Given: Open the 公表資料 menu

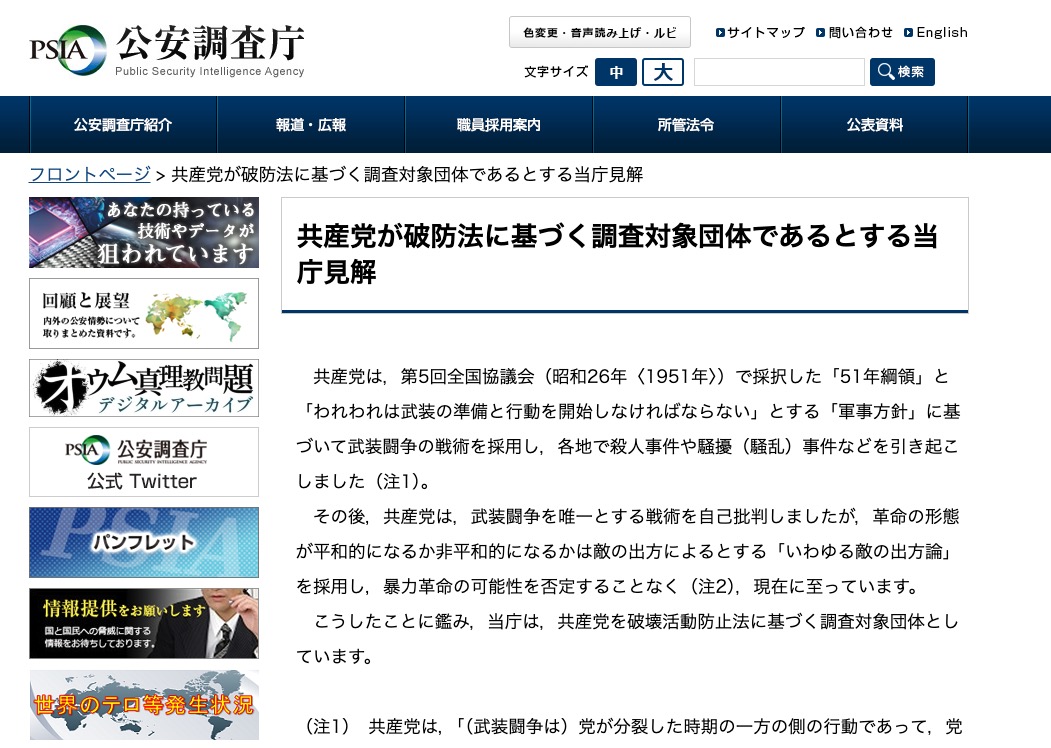Looking at the screenshot, I should 874,125.
